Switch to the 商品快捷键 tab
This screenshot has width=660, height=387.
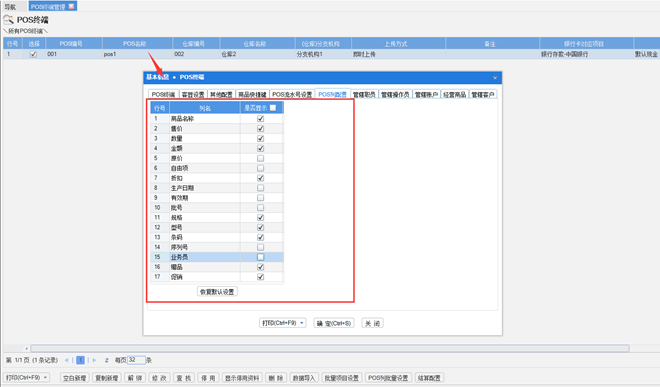tap(252, 95)
